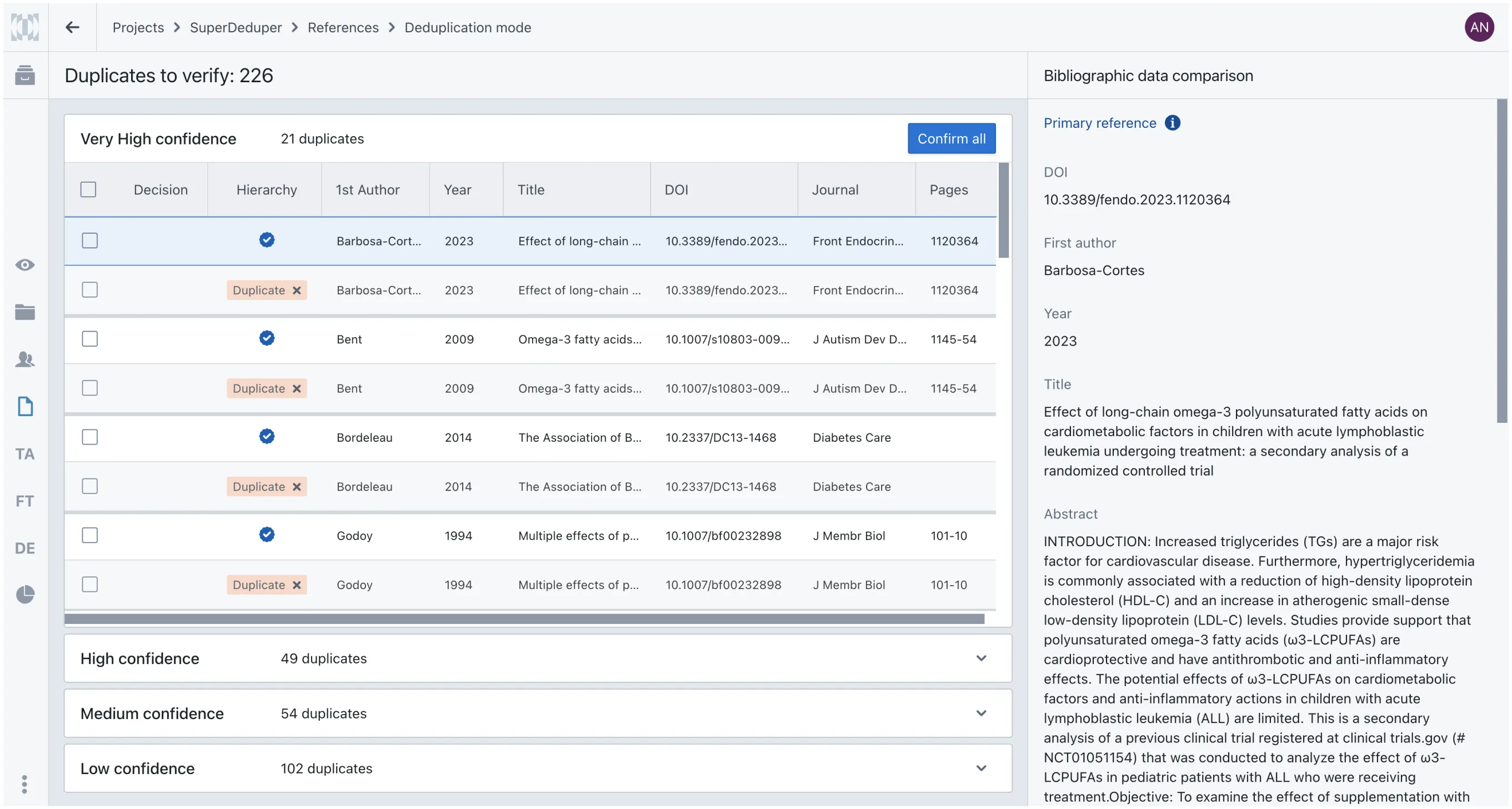Navigate to Projects via the breadcrumb
The height and width of the screenshot is (809, 1512).
coord(138,27)
